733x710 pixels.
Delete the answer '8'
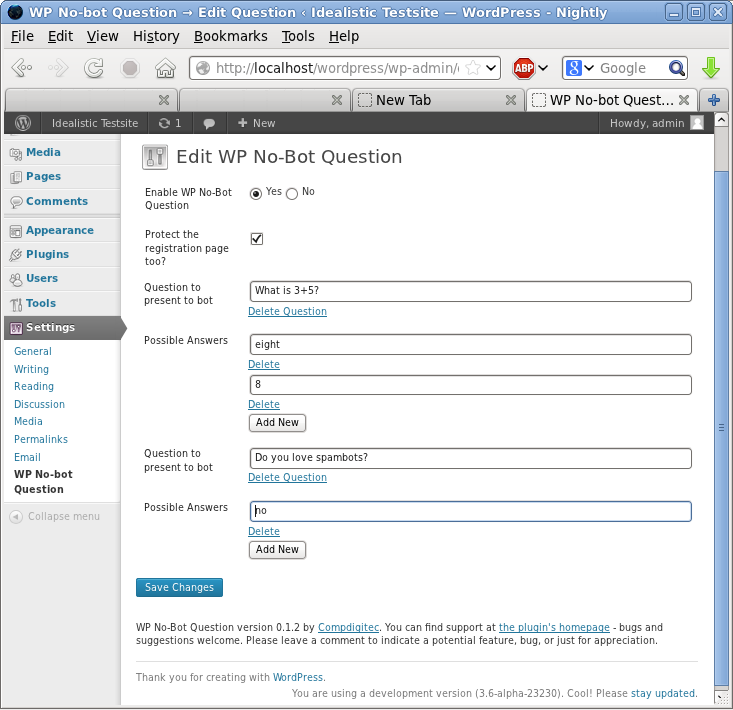(264, 404)
